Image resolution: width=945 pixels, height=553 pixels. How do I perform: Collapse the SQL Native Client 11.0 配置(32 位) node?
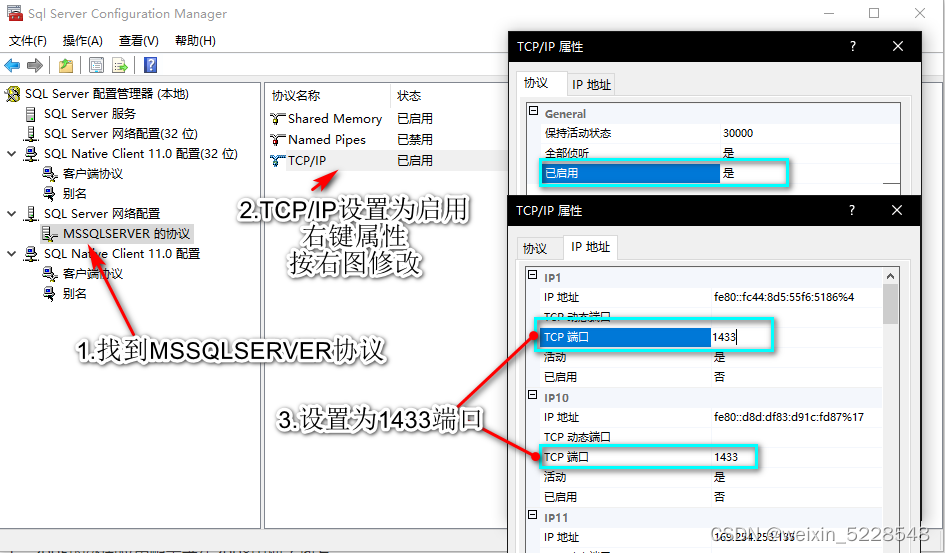click(x=11, y=154)
